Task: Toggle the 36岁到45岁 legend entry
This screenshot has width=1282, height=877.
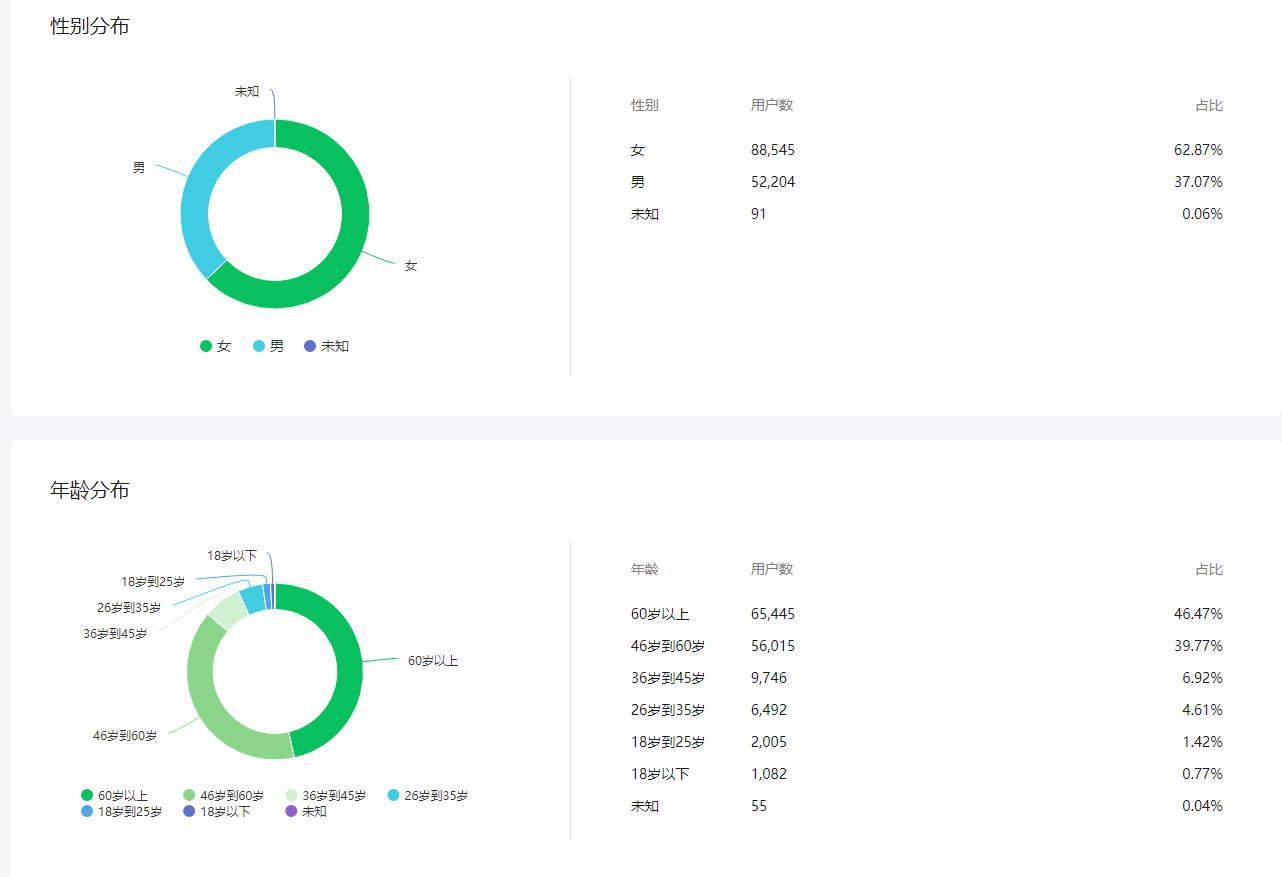Action: (325, 796)
